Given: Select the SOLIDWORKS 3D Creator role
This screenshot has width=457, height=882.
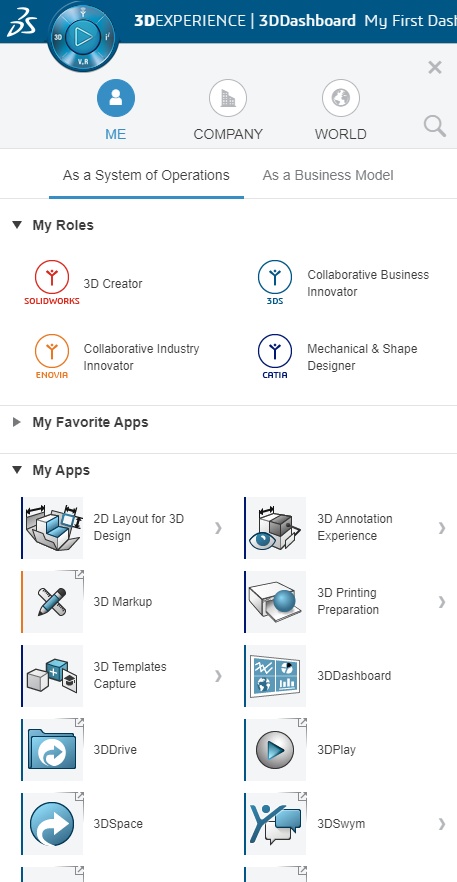Looking at the screenshot, I should 83,284.
